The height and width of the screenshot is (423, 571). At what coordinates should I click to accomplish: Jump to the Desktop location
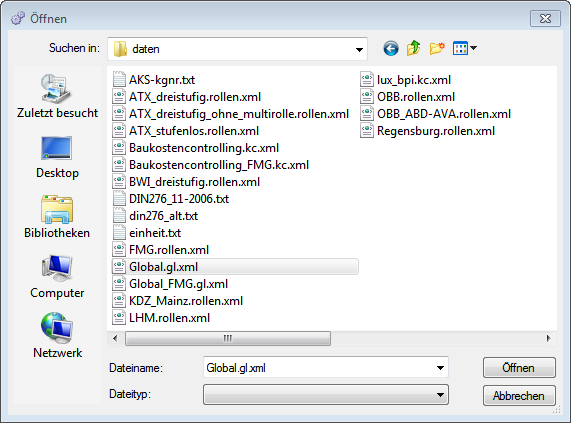coord(57,157)
